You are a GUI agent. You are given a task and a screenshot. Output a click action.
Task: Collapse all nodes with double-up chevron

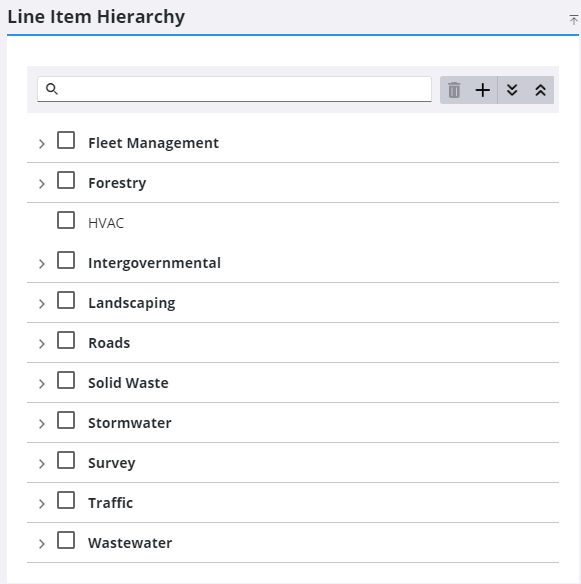(540, 90)
